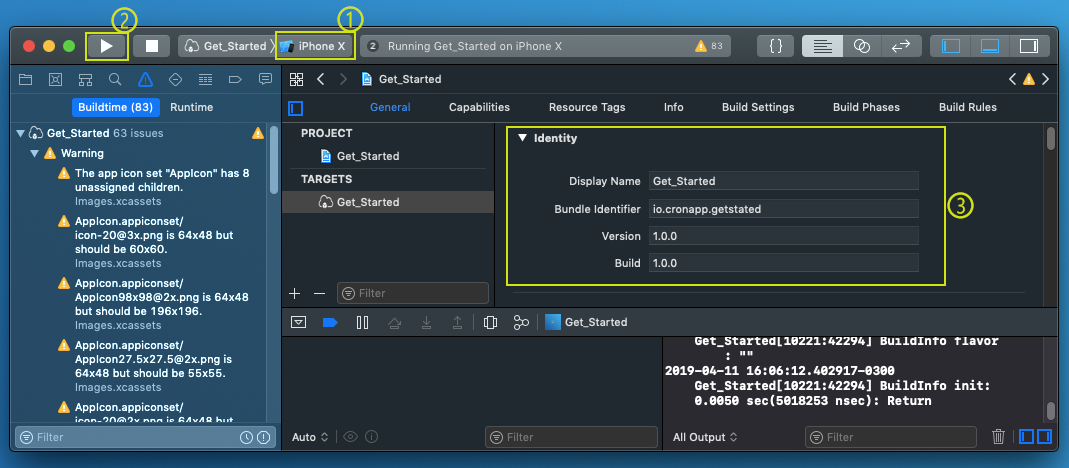
Task: Choose the iPhone X destination
Action: (x=315, y=46)
